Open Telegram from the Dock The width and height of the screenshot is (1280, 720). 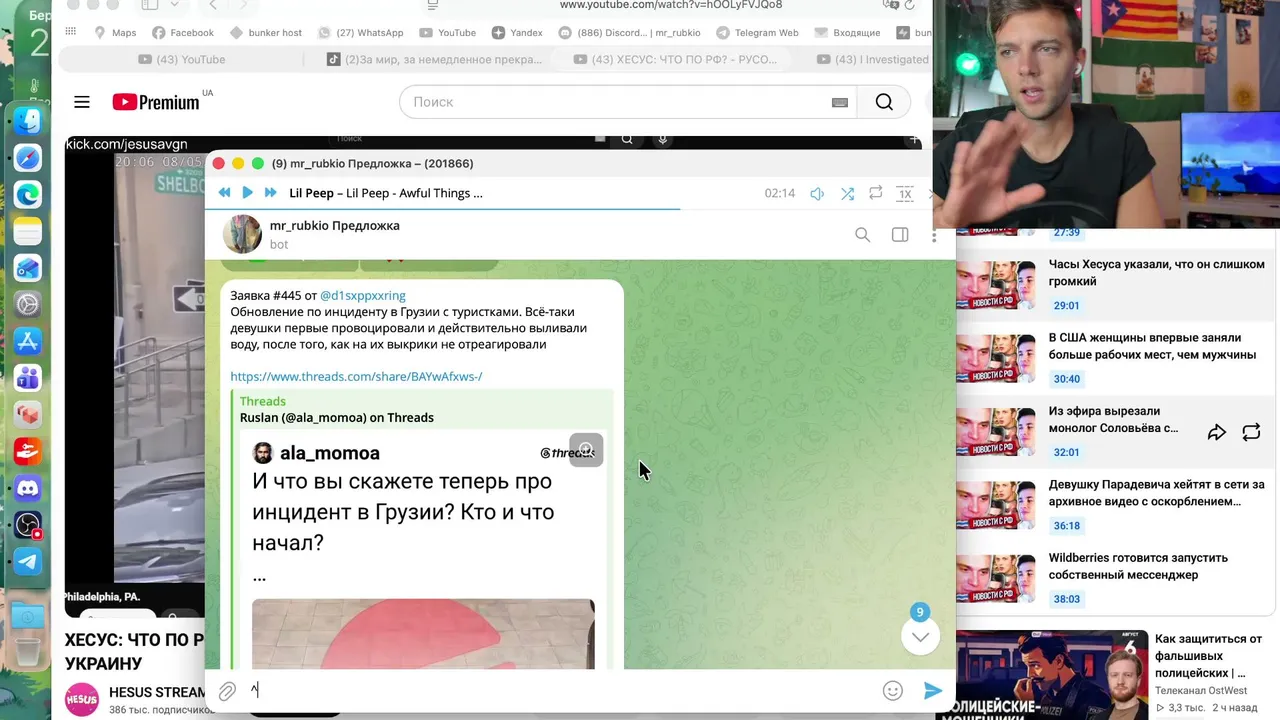pyautogui.click(x=28, y=561)
